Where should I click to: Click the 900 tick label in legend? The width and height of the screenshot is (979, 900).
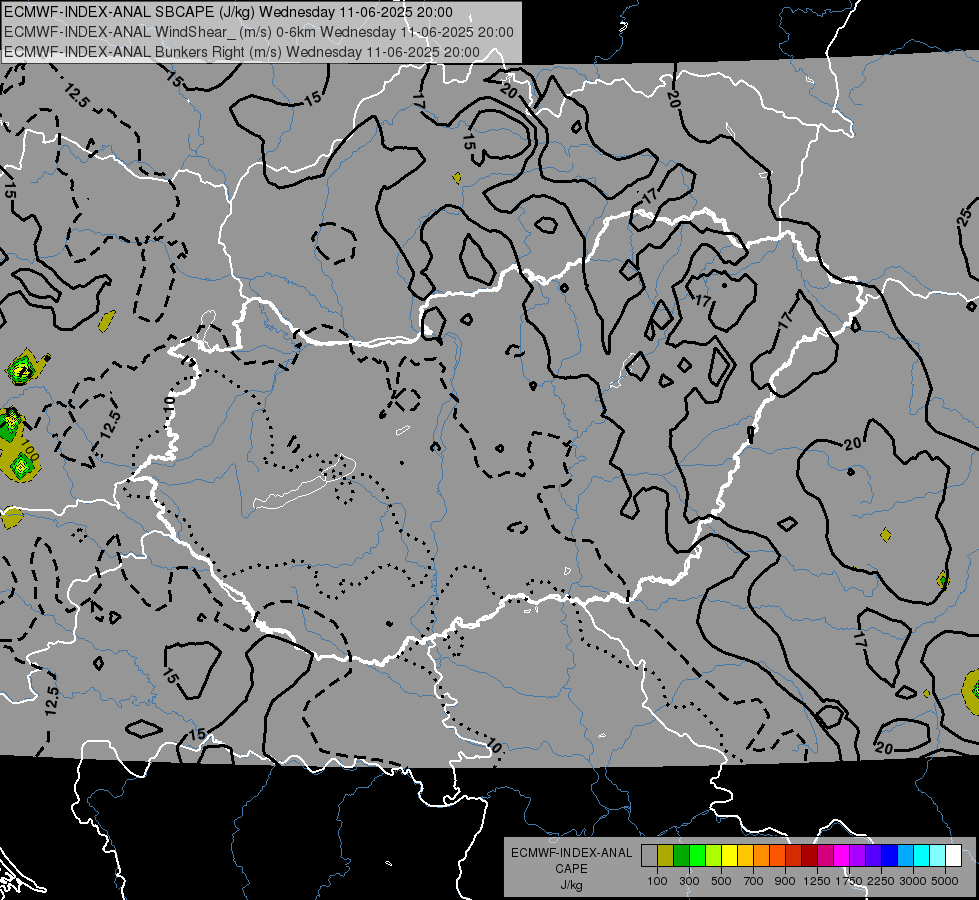point(785,881)
